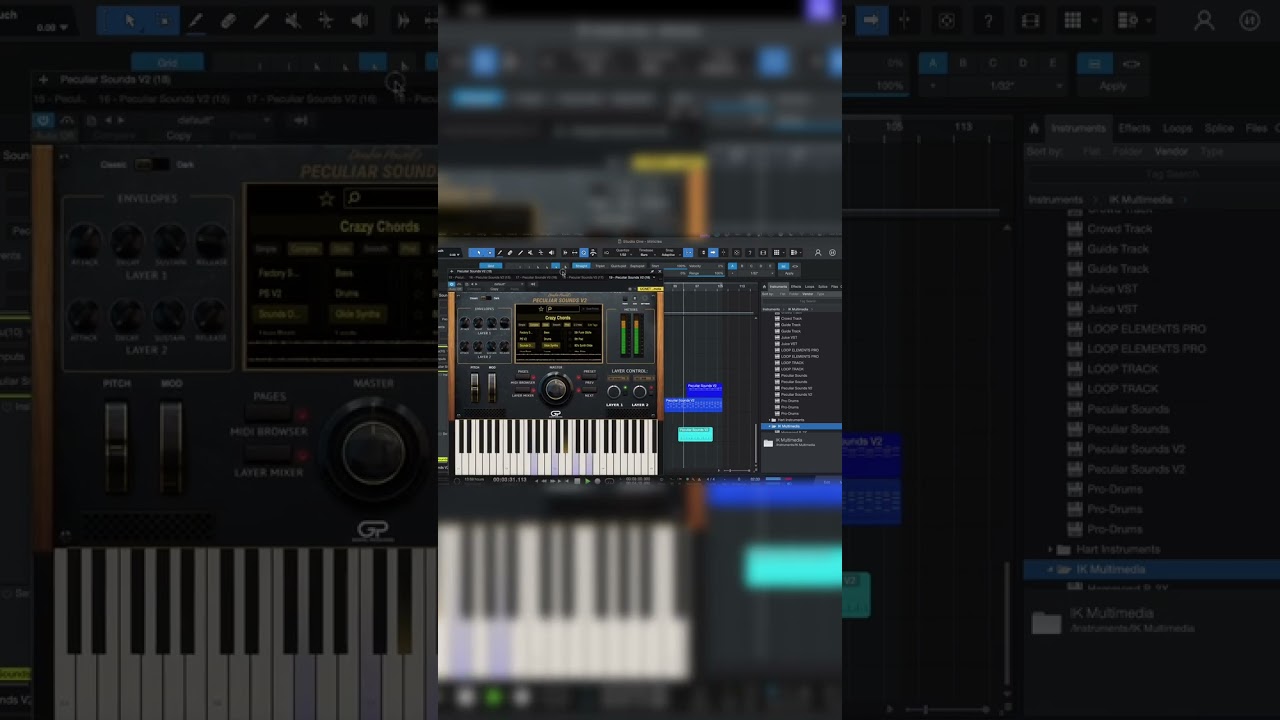Click the Record transport button
This screenshot has width=1280, height=720.
[x=597, y=481]
